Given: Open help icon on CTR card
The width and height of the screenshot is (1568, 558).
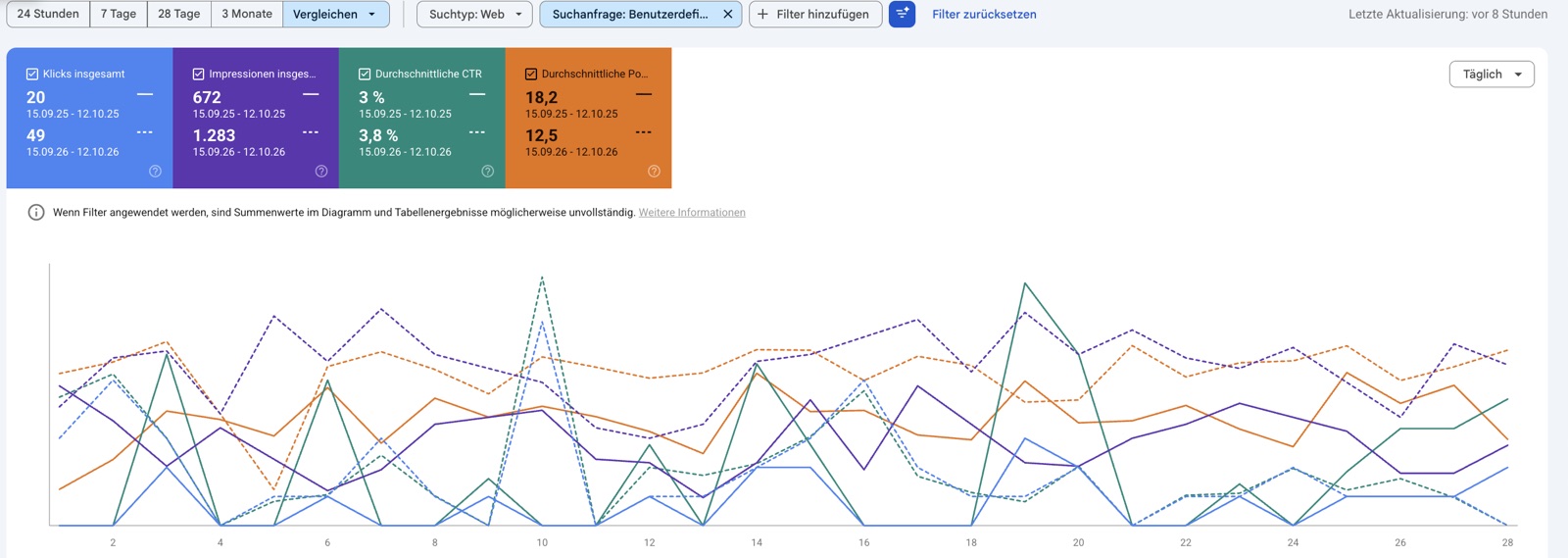Looking at the screenshot, I should click(487, 171).
